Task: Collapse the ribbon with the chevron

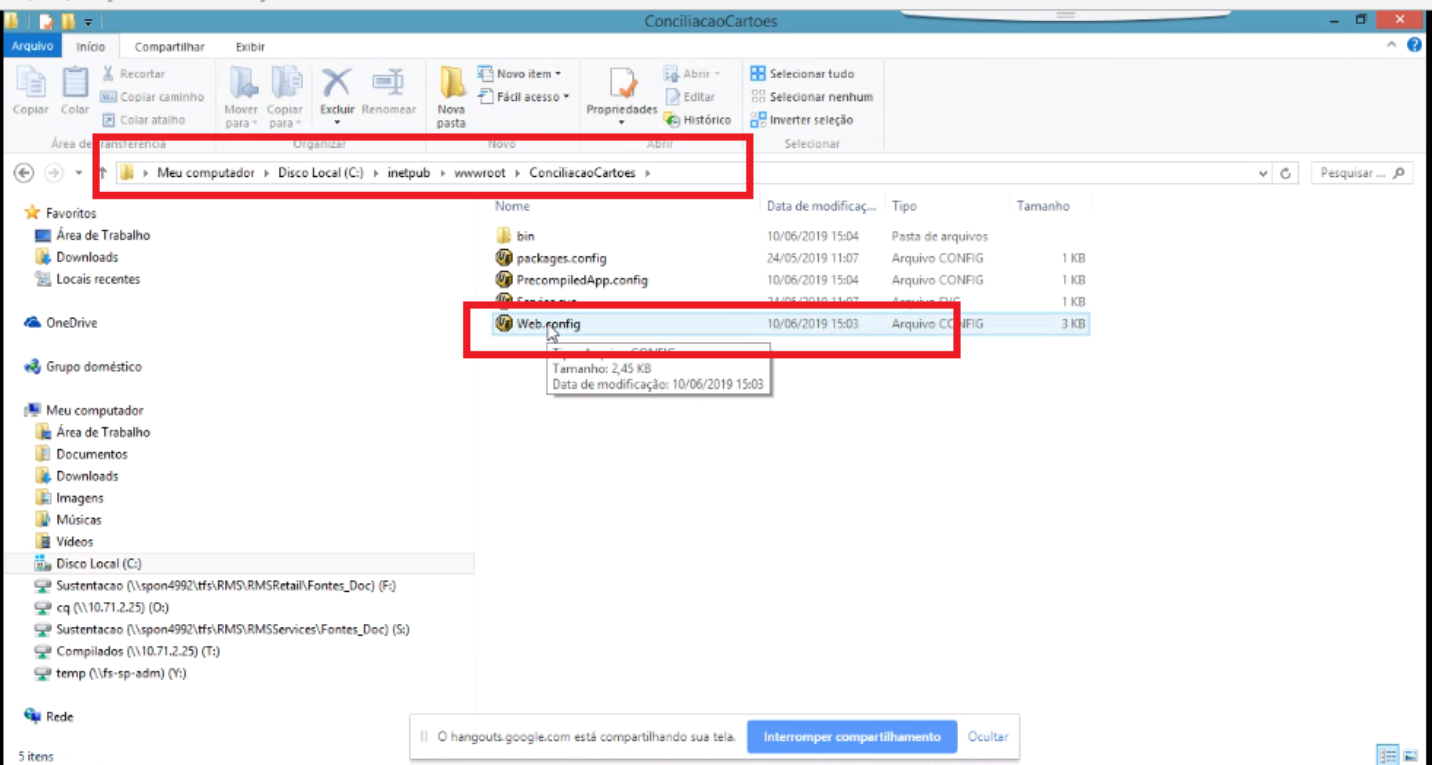Action: (1393, 46)
